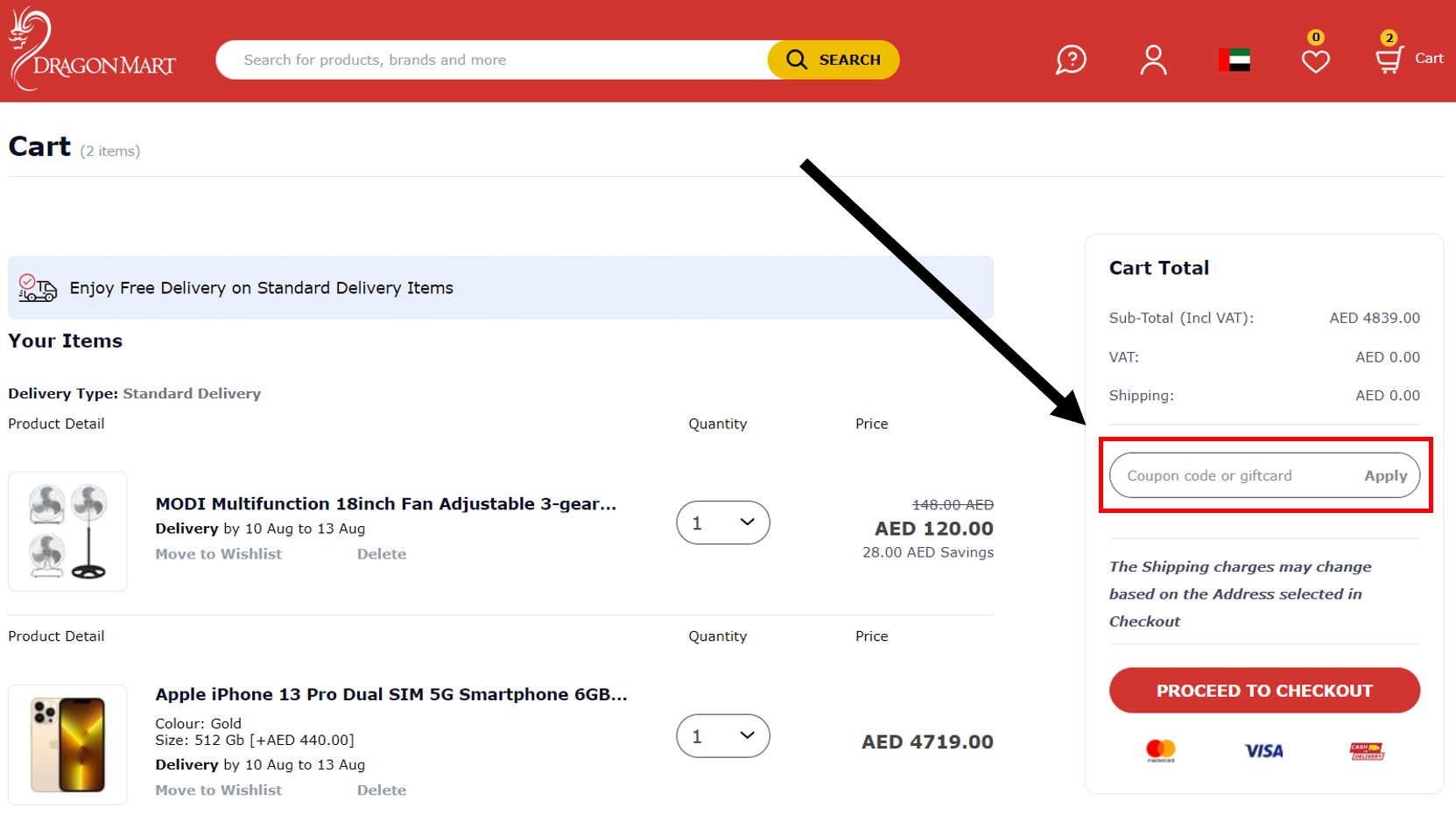The image size is (1456, 822).
Task: Click the free delivery truck icon
Action: (37, 288)
